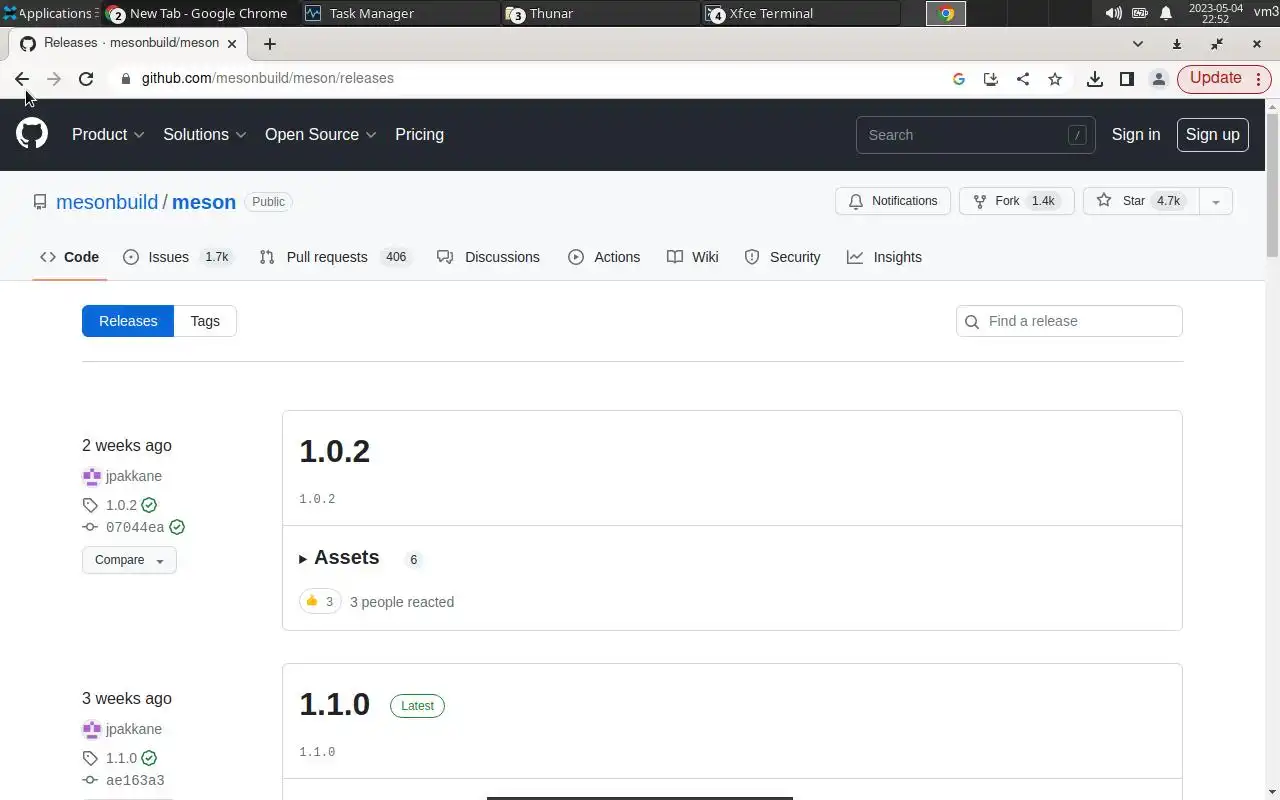Click the verified badge next to tag 1.0.2
The width and height of the screenshot is (1280, 800).
[149, 505]
